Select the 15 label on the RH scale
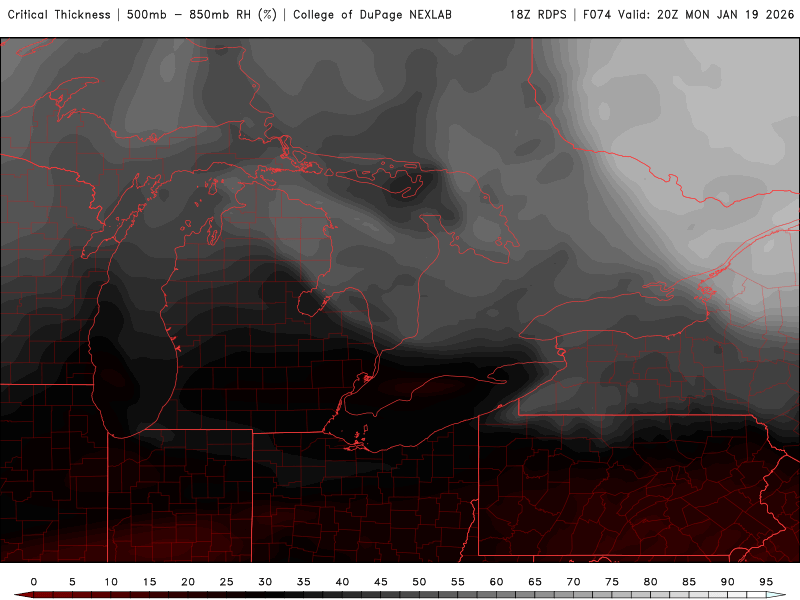Screen dimensions: 800x600 [x=149, y=582]
